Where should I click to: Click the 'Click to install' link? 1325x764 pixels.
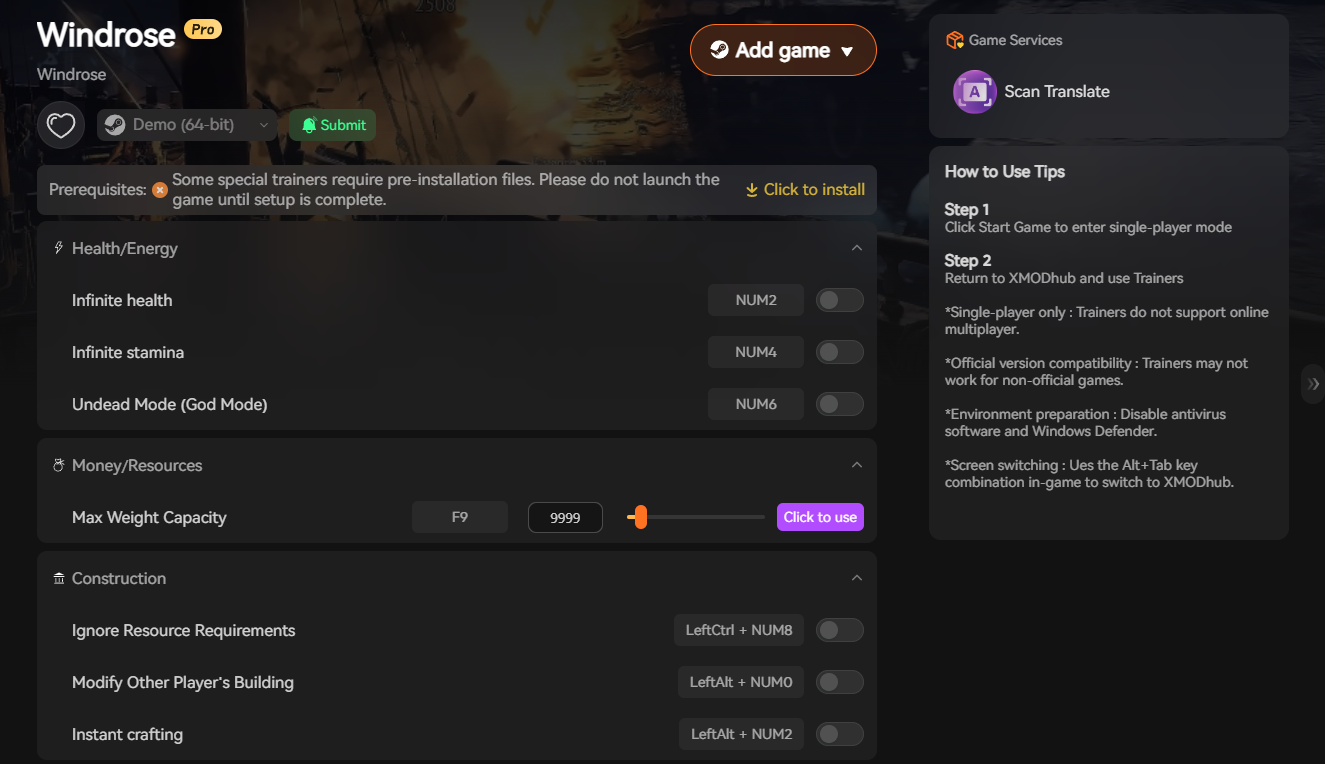(805, 190)
